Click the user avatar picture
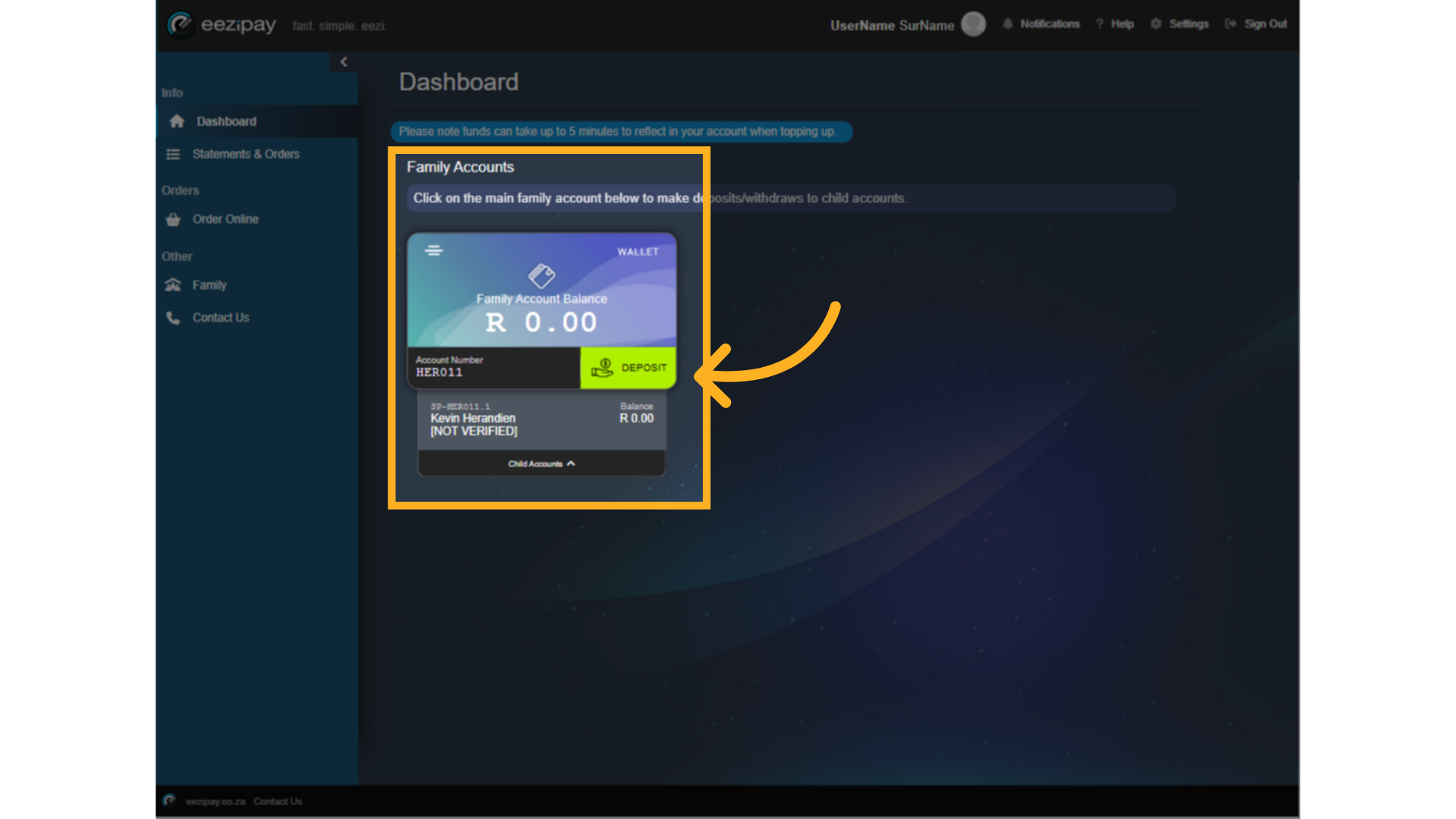1456x819 pixels. pyautogui.click(x=973, y=24)
